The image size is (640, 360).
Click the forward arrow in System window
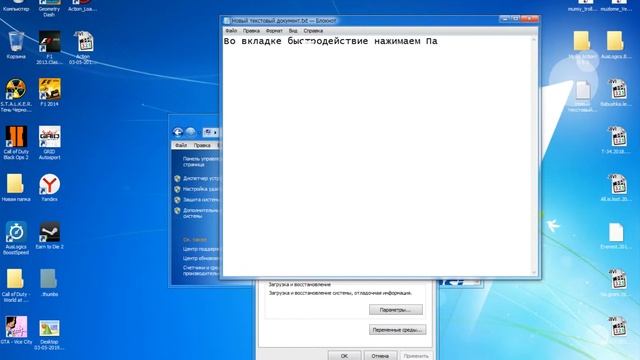[x=190, y=132]
